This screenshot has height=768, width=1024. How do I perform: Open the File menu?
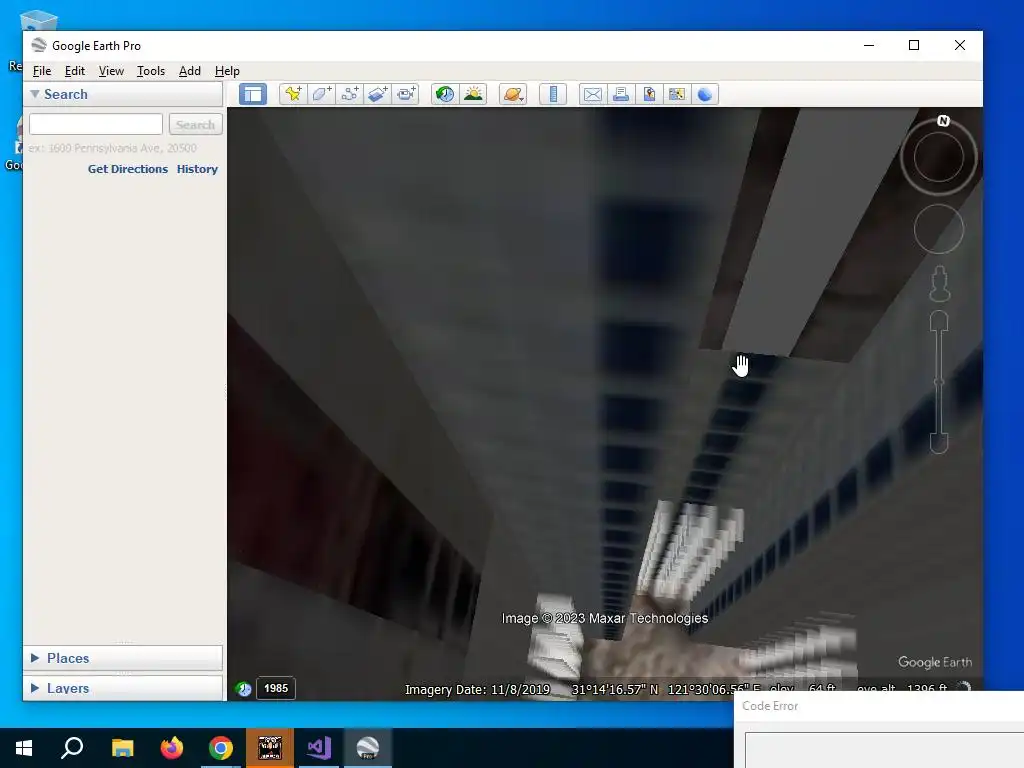tap(42, 71)
